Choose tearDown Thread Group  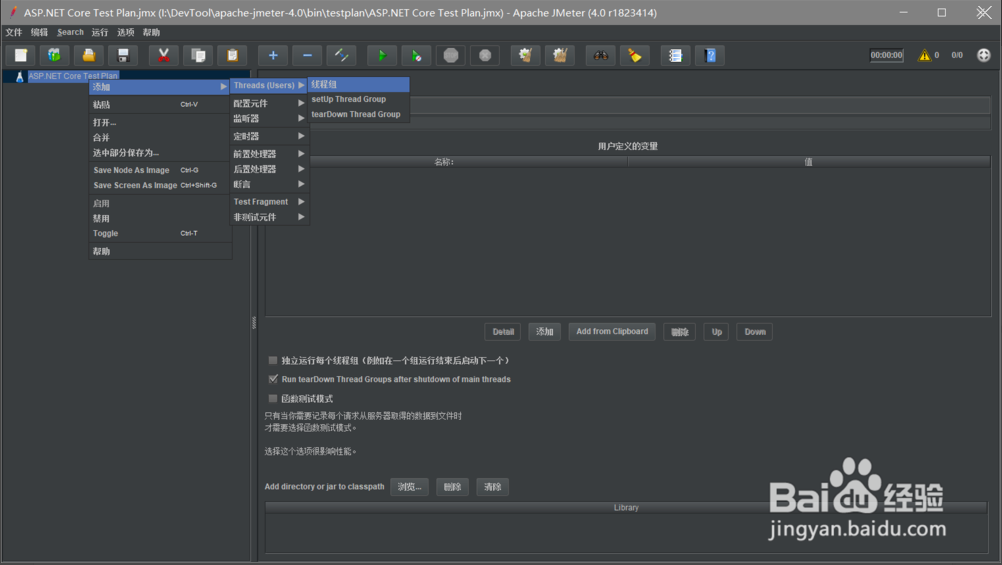(x=358, y=114)
